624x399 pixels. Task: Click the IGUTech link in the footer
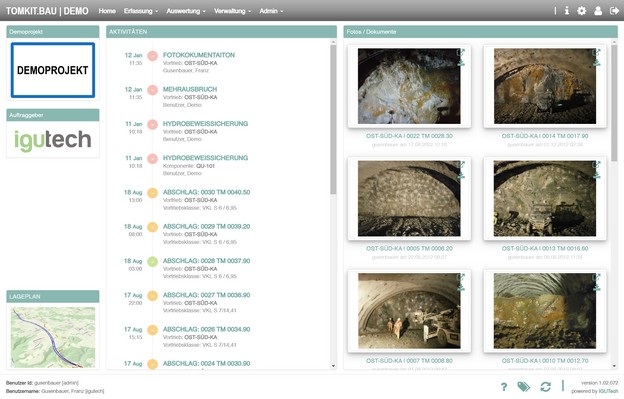tap(609, 391)
